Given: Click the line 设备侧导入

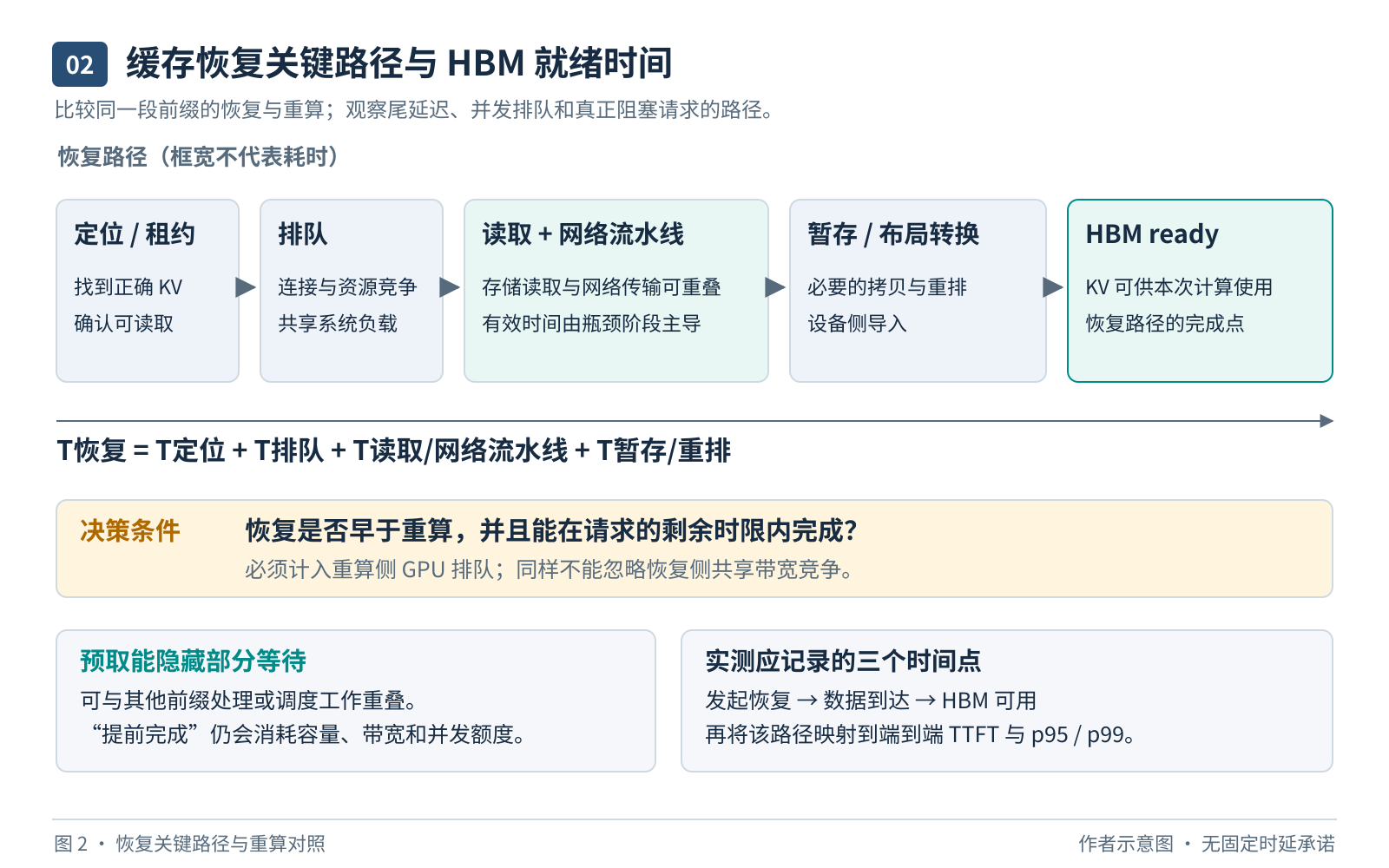Looking at the screenshot, I should 857,324.
